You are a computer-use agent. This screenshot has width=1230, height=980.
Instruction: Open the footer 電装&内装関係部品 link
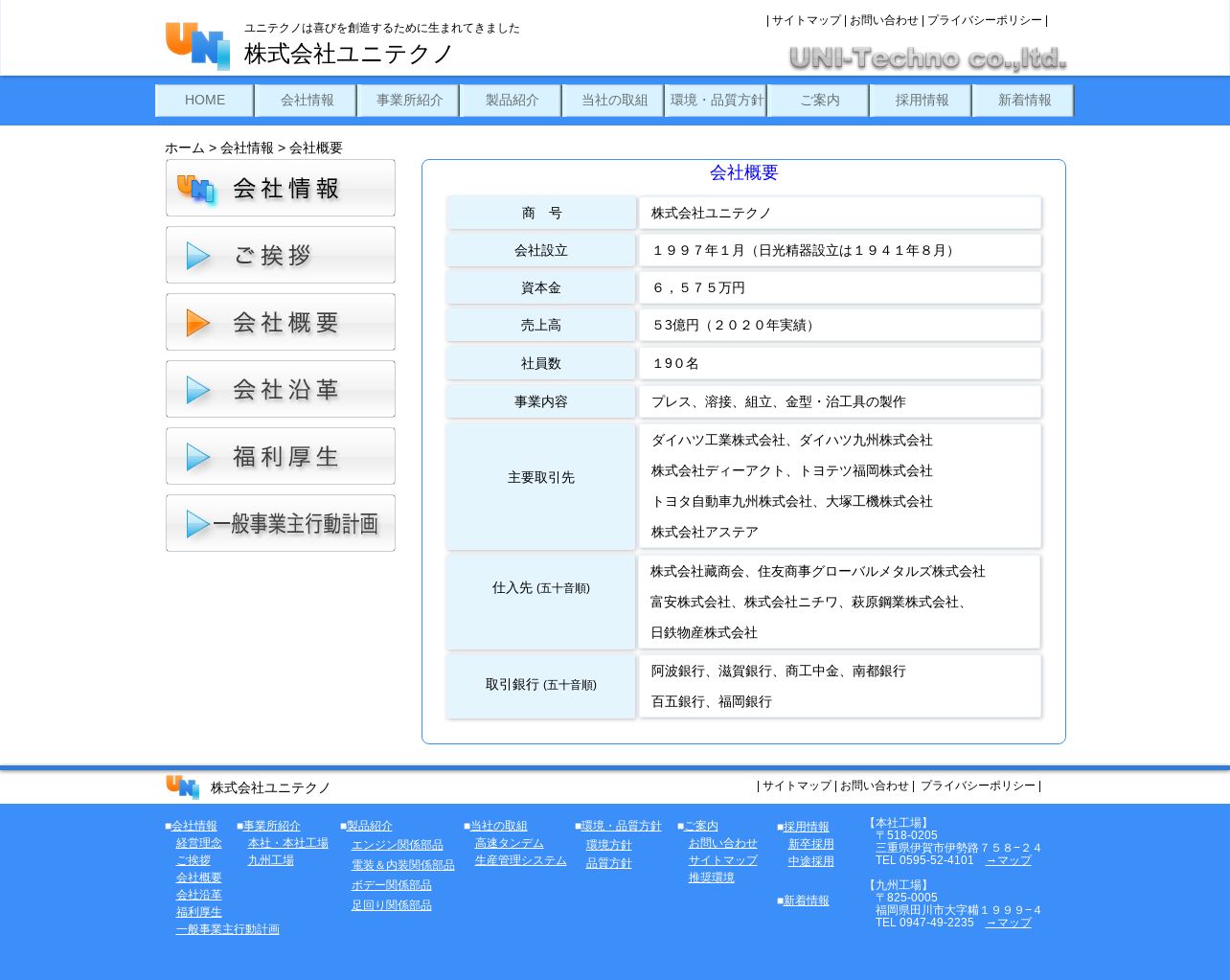coord(403,865)
